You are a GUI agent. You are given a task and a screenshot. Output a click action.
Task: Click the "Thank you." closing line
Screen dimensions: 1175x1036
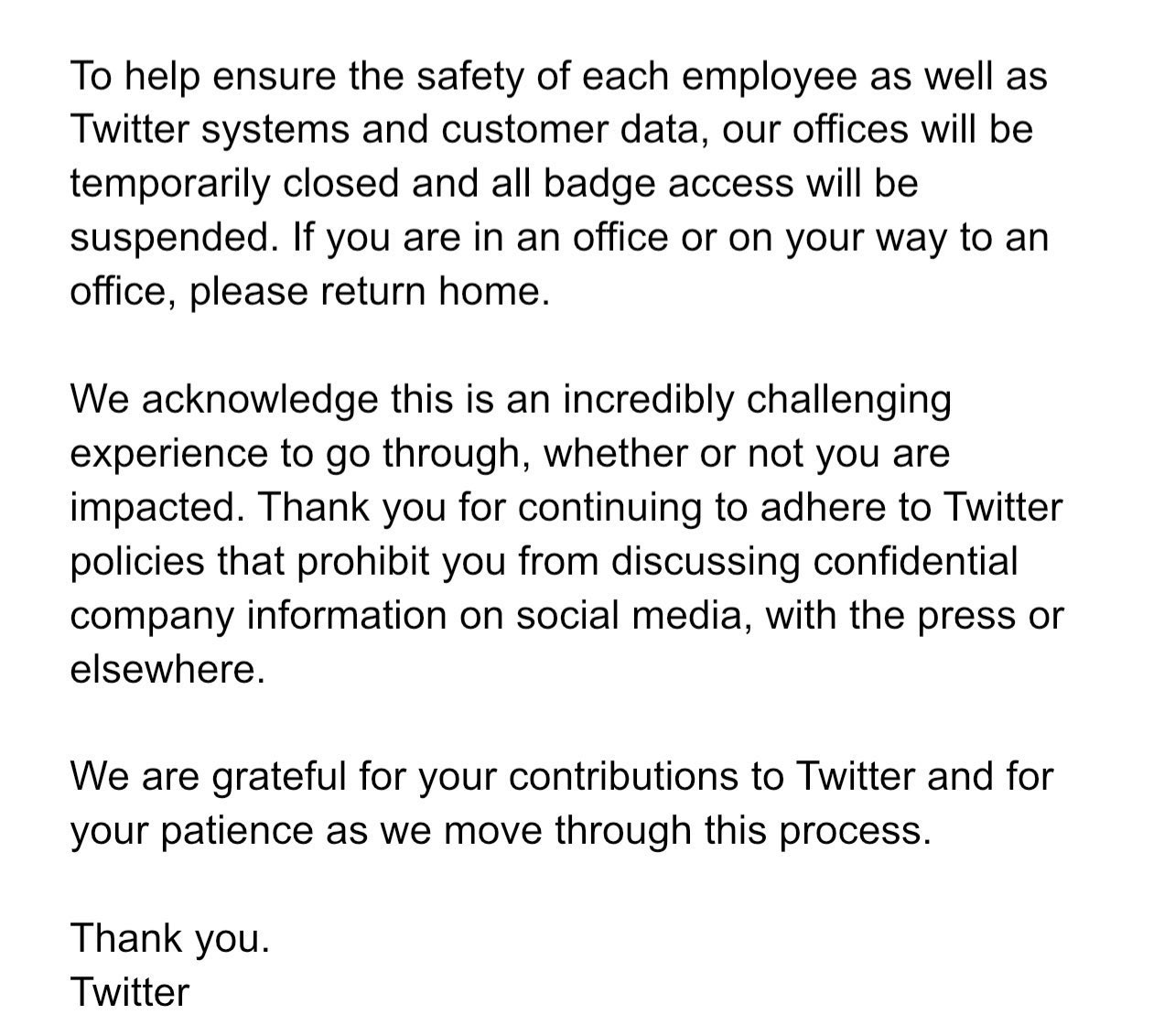[x=170, y=939]
